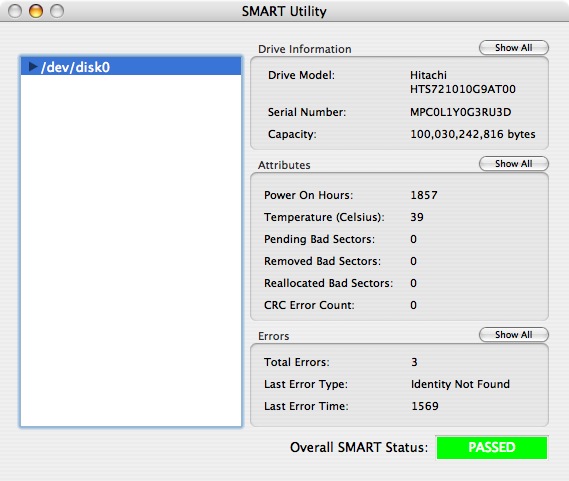The height and width of the screenshot is (481, 569).
Task: Select the /dev/disk0 drive row
Action: [131, 67]
